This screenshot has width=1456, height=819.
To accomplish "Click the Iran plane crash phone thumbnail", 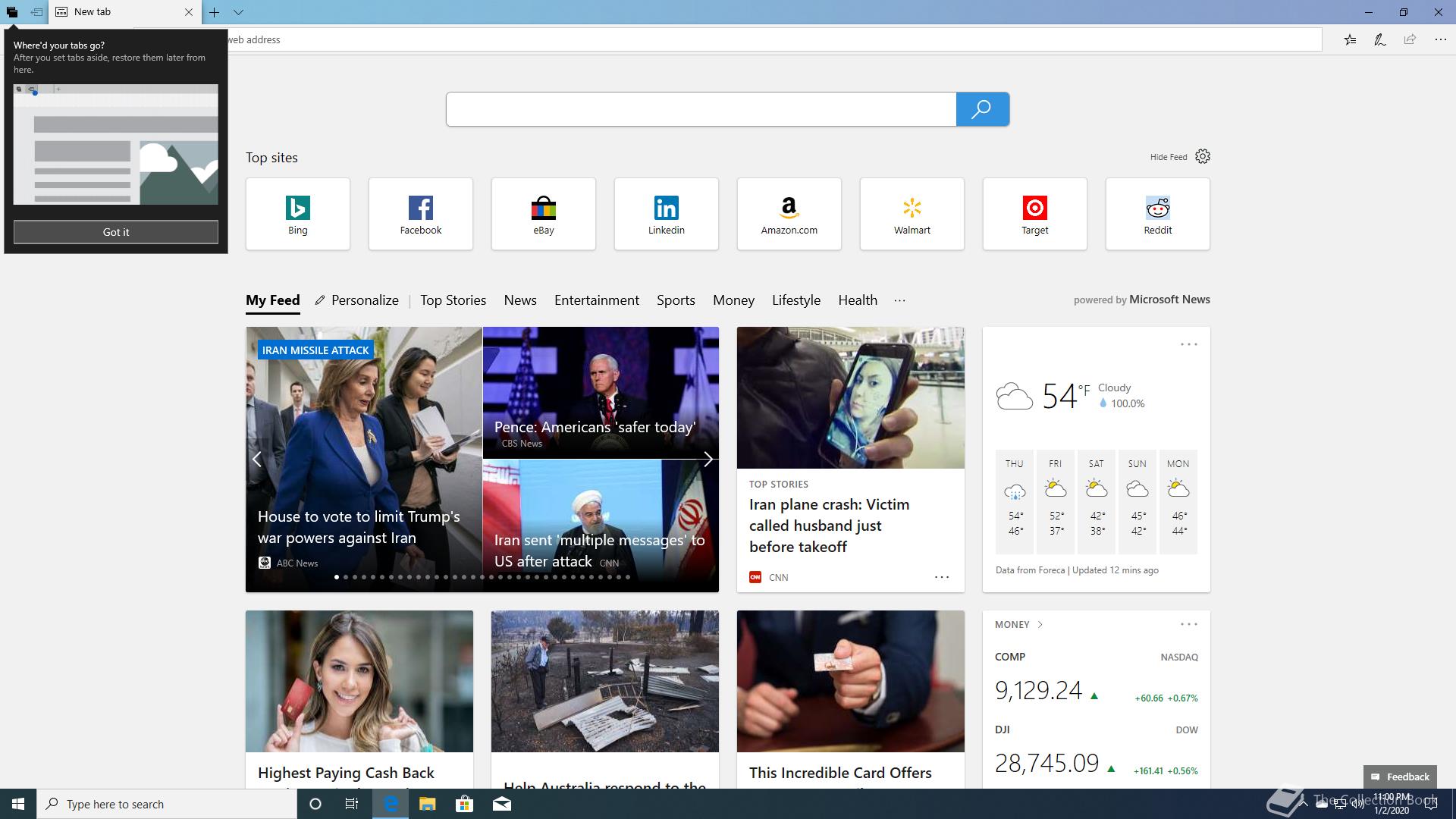I will pyautogui.click(x=851, y=398).
